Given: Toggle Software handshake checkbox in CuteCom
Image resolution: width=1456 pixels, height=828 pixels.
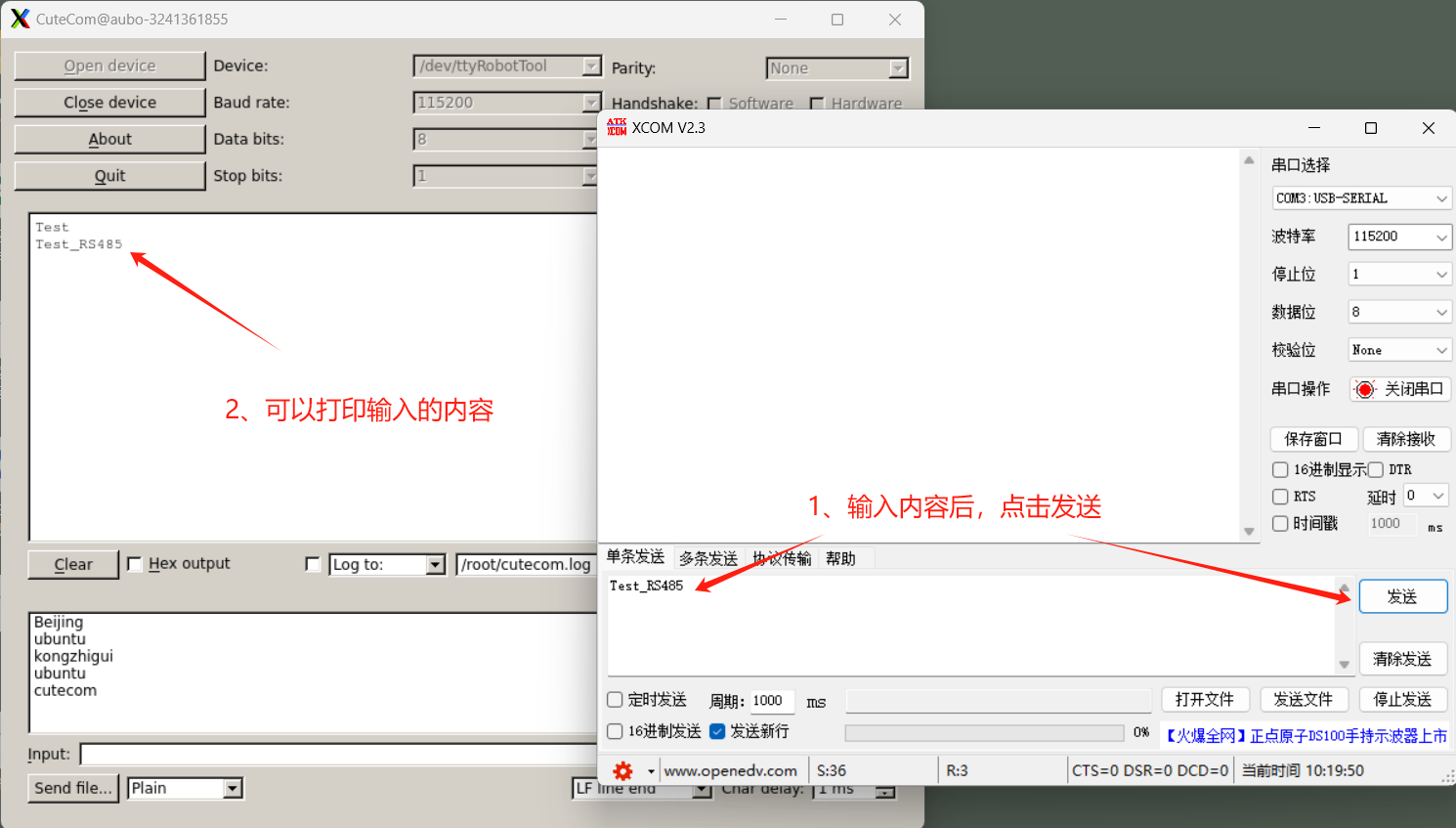Looking at the screenshot, I should [714, 104].
